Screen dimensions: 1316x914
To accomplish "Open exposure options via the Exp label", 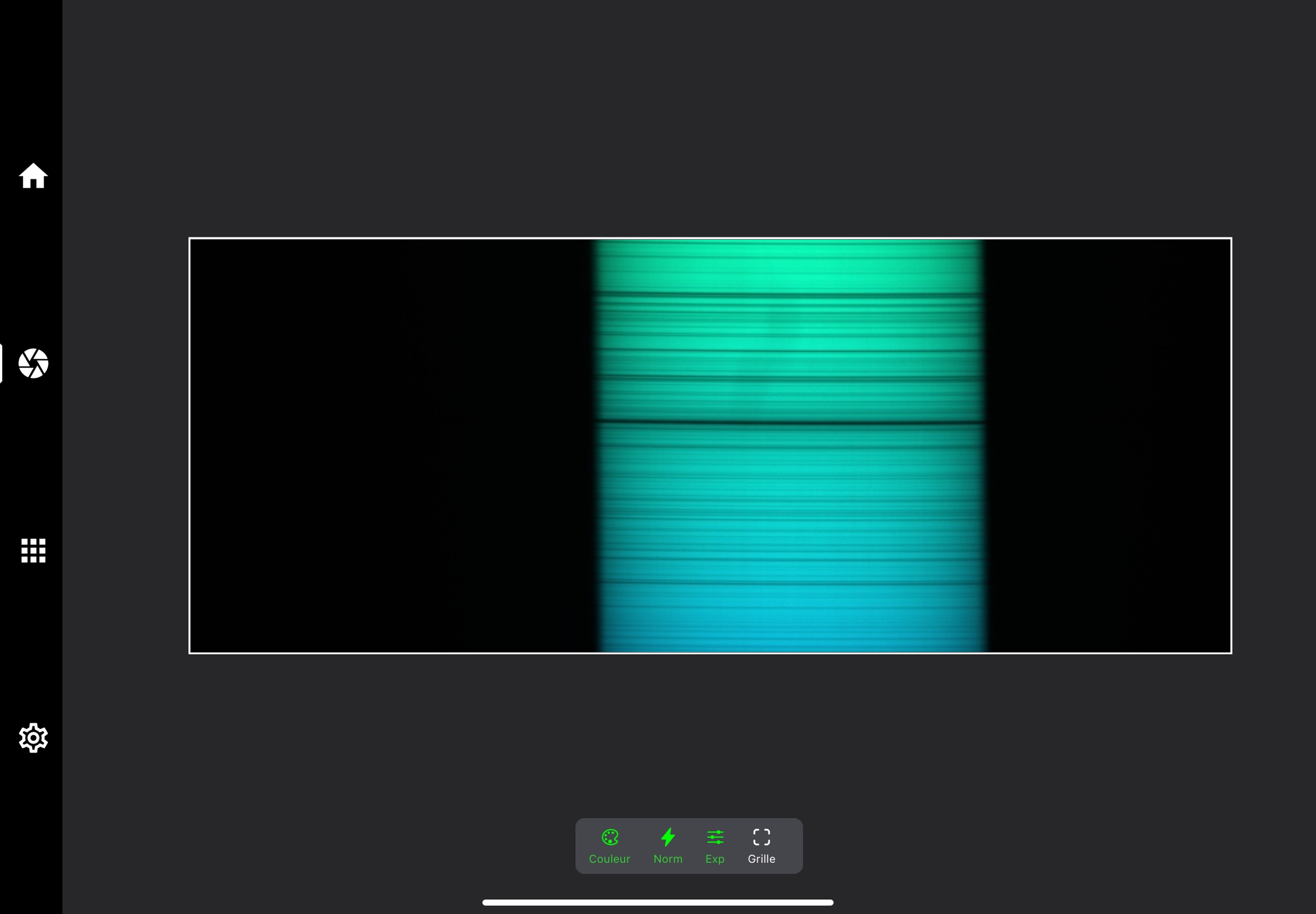I will 715,859.
